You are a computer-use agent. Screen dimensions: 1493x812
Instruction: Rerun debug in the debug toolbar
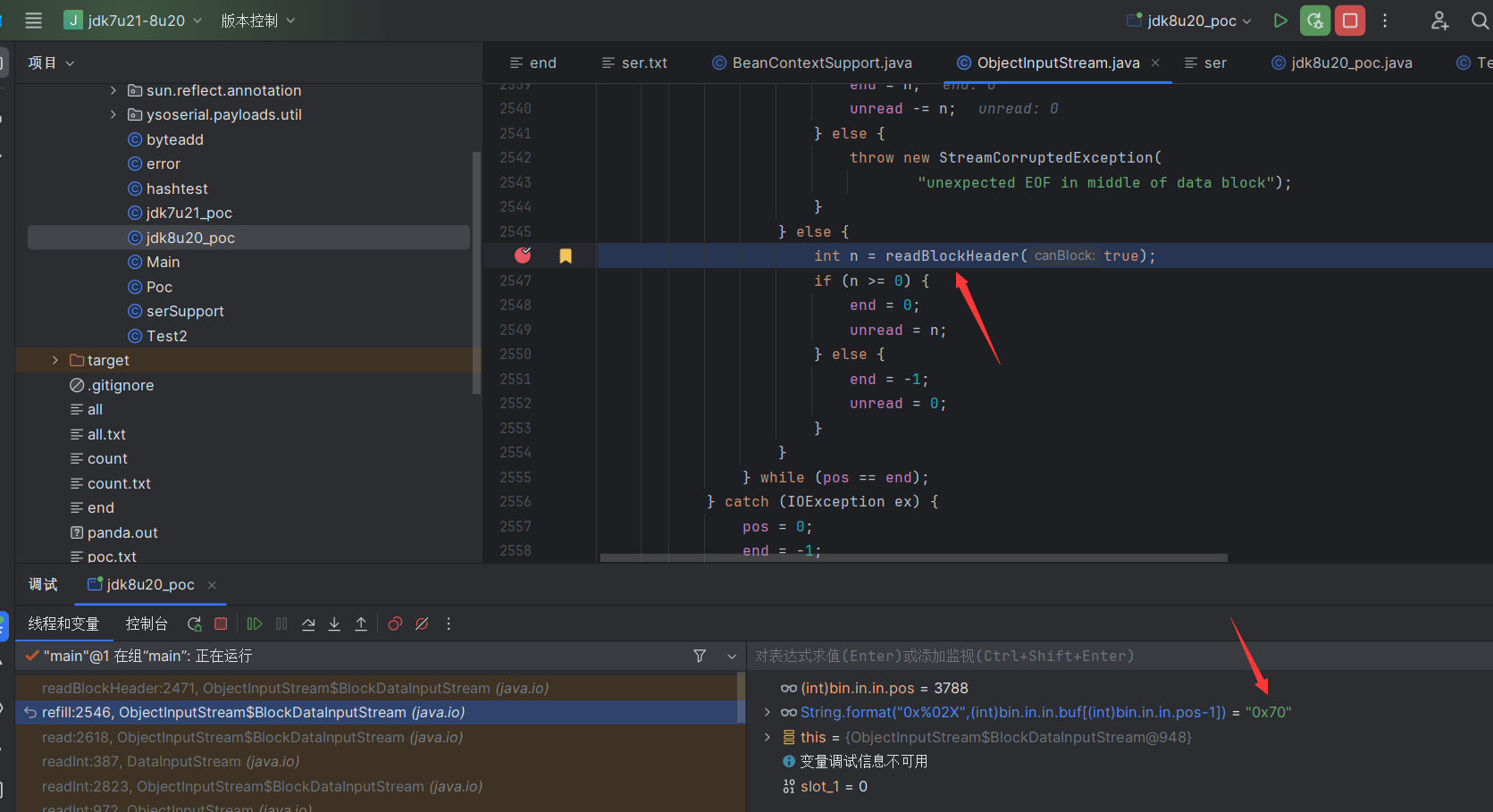(194, 624)
